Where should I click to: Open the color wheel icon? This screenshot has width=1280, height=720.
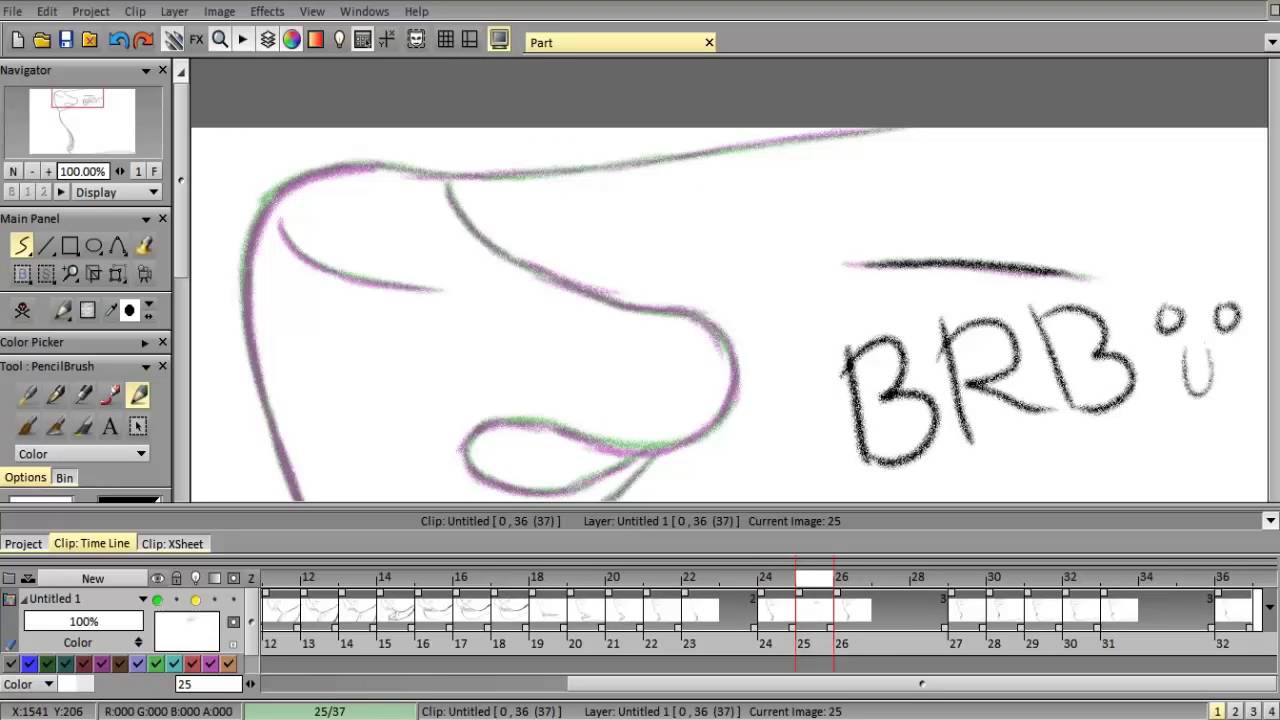click(292, 40)
